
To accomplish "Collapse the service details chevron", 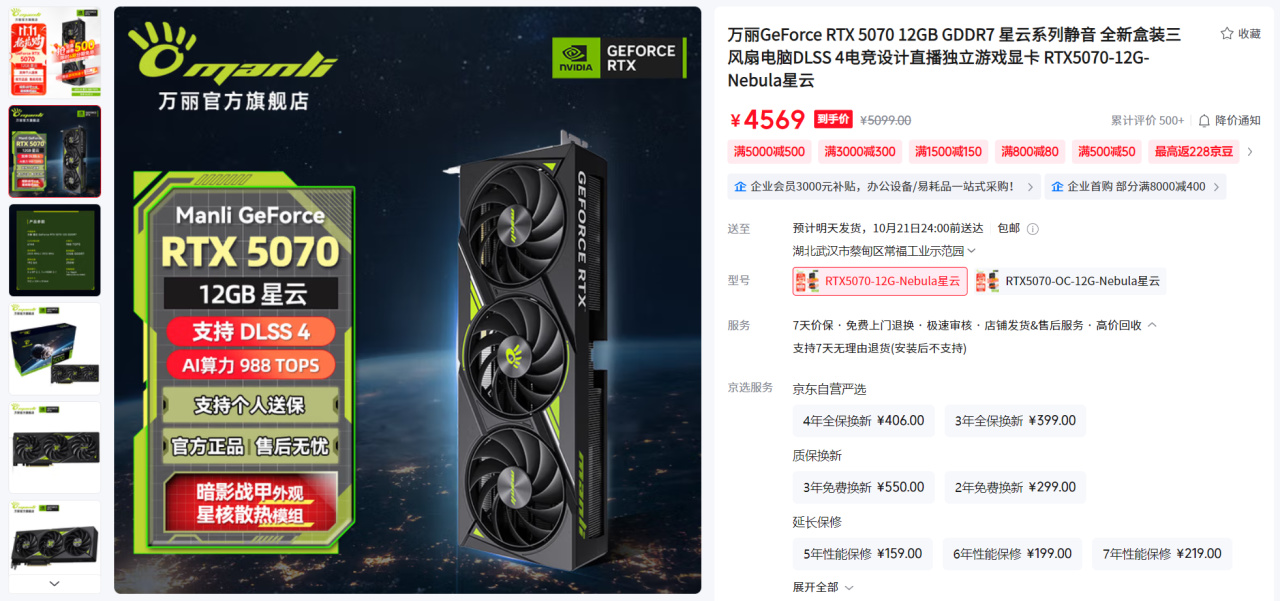I will [x=1152, y=325].
